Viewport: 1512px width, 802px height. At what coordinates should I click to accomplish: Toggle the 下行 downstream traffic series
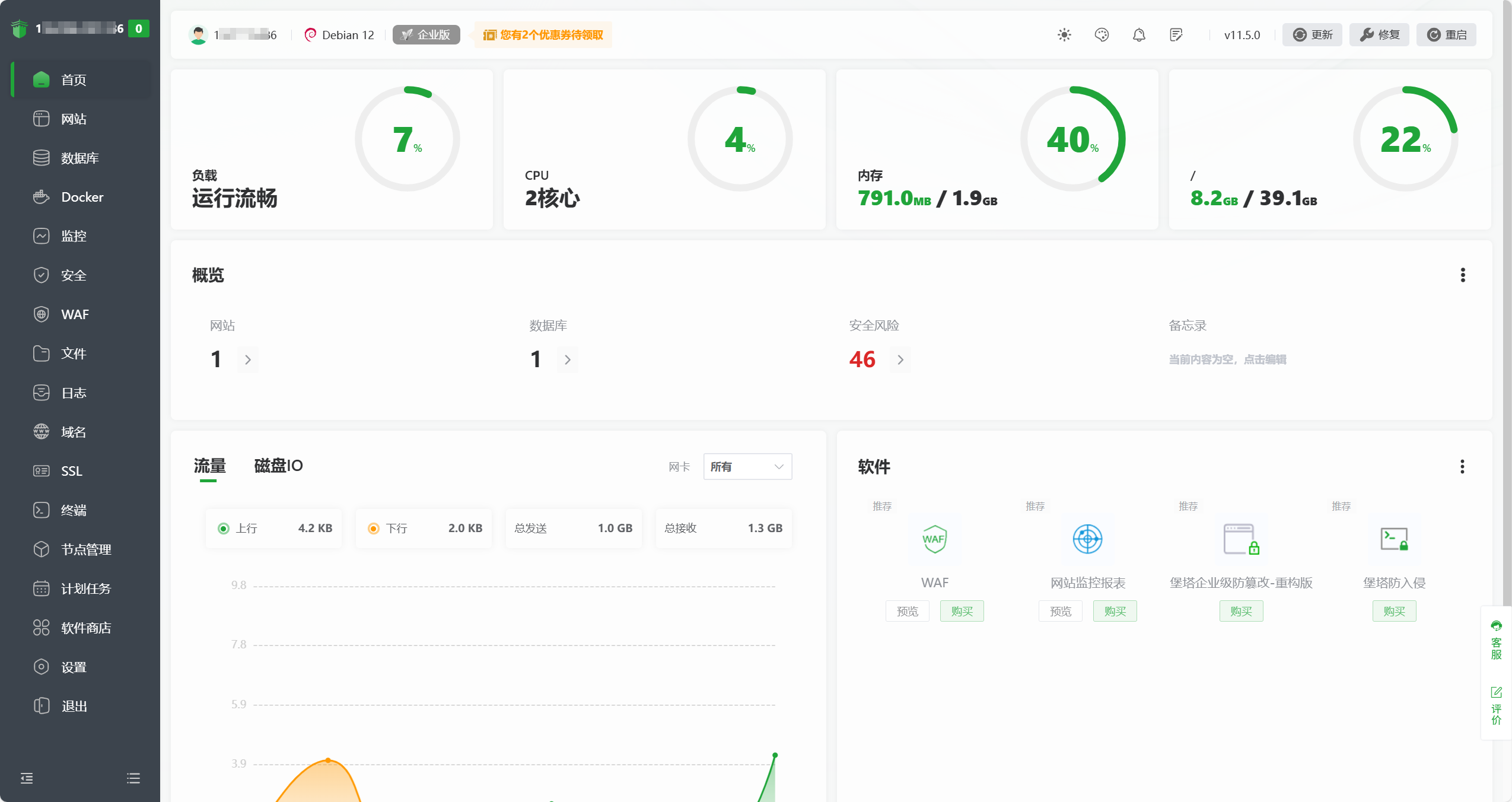click(x=374, y=528)
